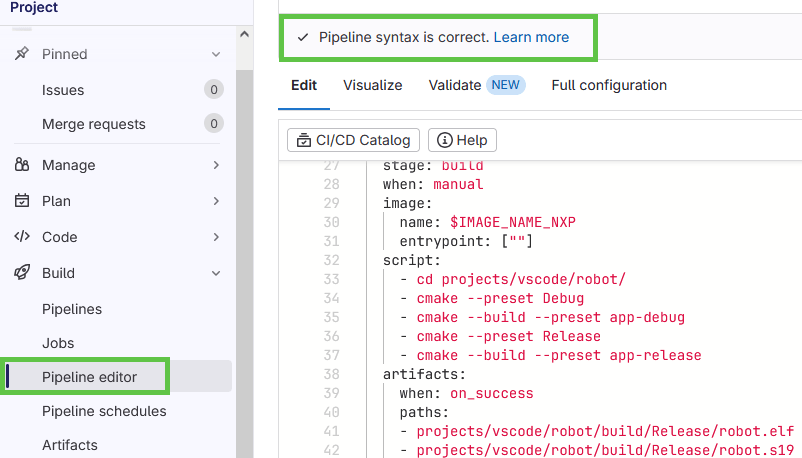
Task: Click the 'when: on_success' line
Action: [x=466, y=393]
